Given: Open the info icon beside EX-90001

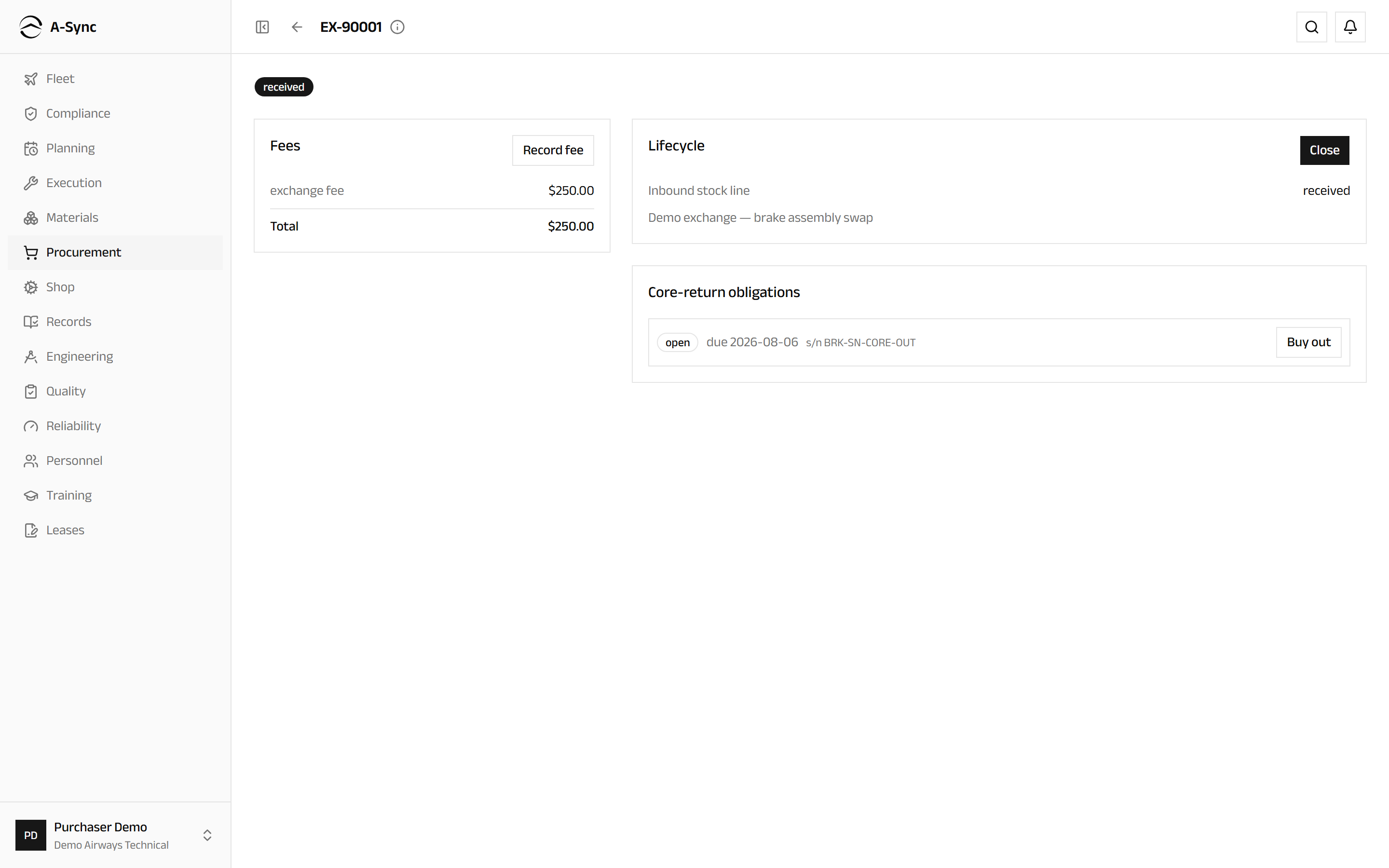Looking at the screenshot, I should coord(397,27).
